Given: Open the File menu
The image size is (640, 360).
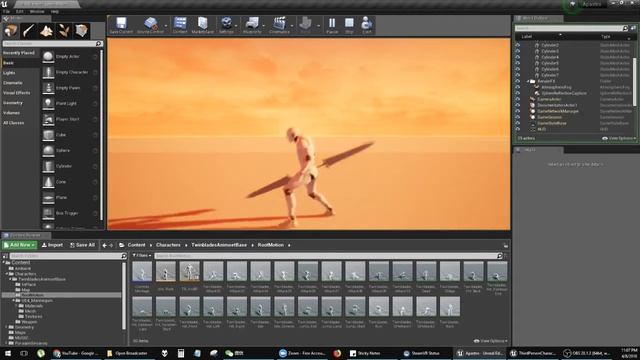Looking at the screenshot, I should (7, 11).
